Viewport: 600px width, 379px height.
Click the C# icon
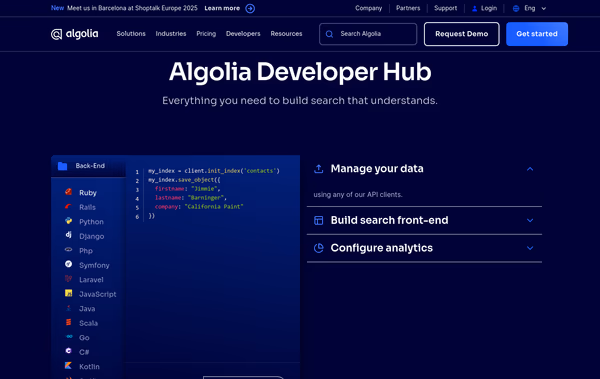click(68, 351)
